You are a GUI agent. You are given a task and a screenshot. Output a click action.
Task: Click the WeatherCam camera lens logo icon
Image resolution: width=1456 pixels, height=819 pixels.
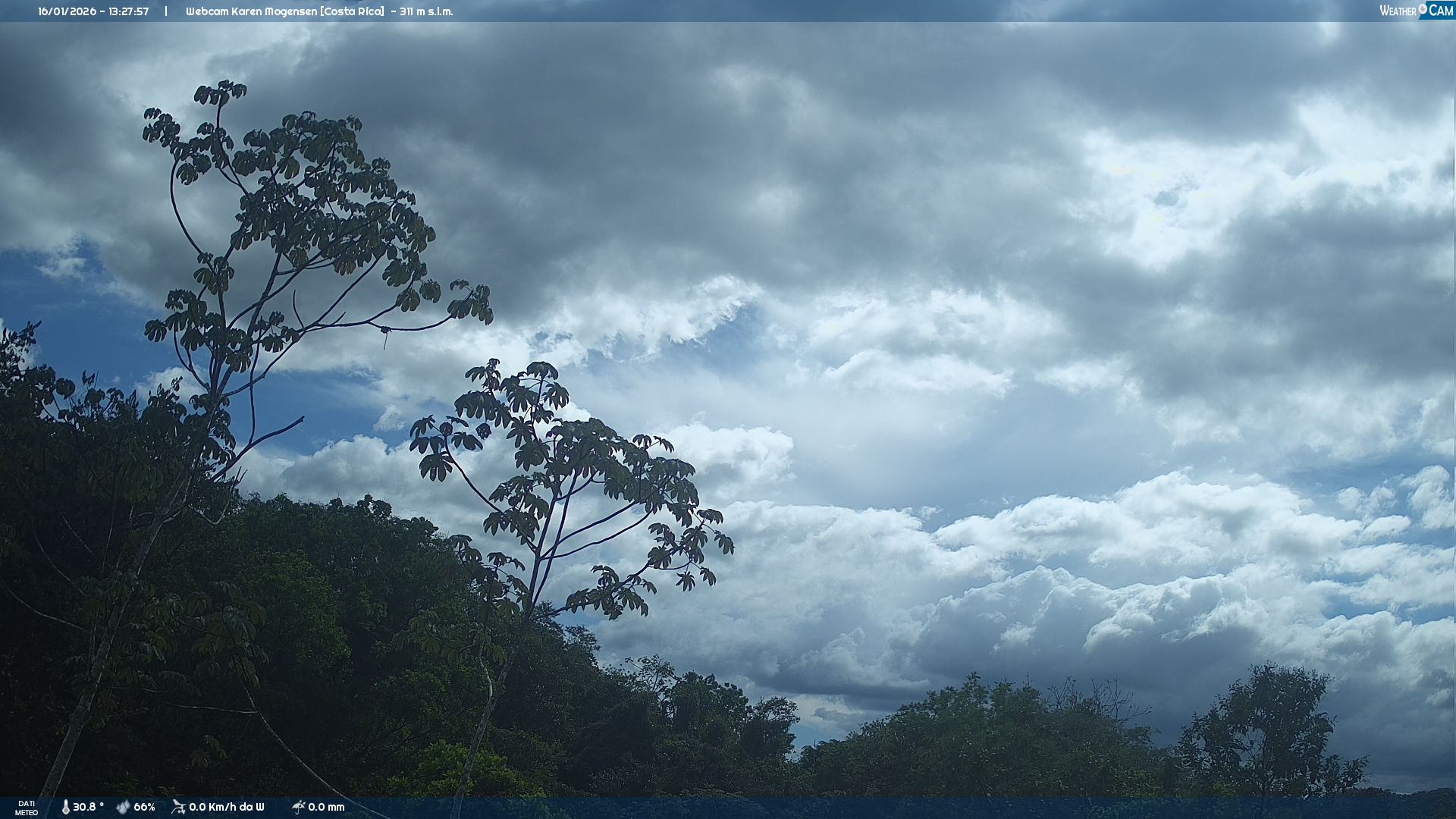(1423, 9)
